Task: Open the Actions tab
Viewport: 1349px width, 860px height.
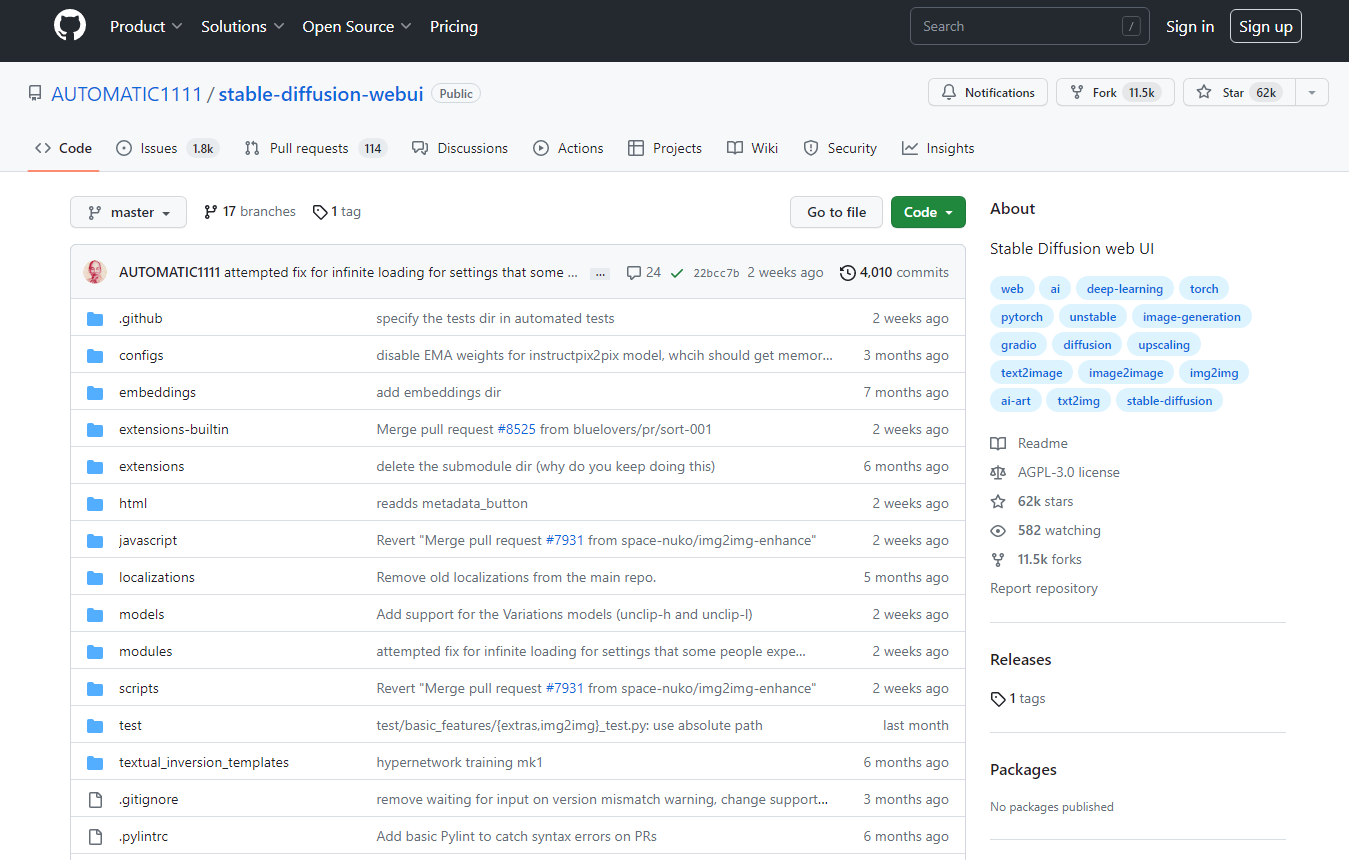Action: 568,148
